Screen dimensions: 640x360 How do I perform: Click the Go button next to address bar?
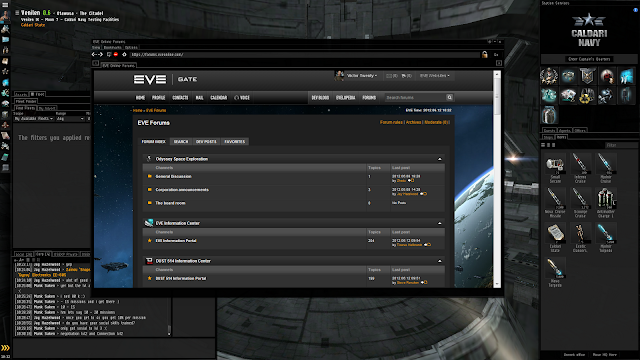(496, 55)
